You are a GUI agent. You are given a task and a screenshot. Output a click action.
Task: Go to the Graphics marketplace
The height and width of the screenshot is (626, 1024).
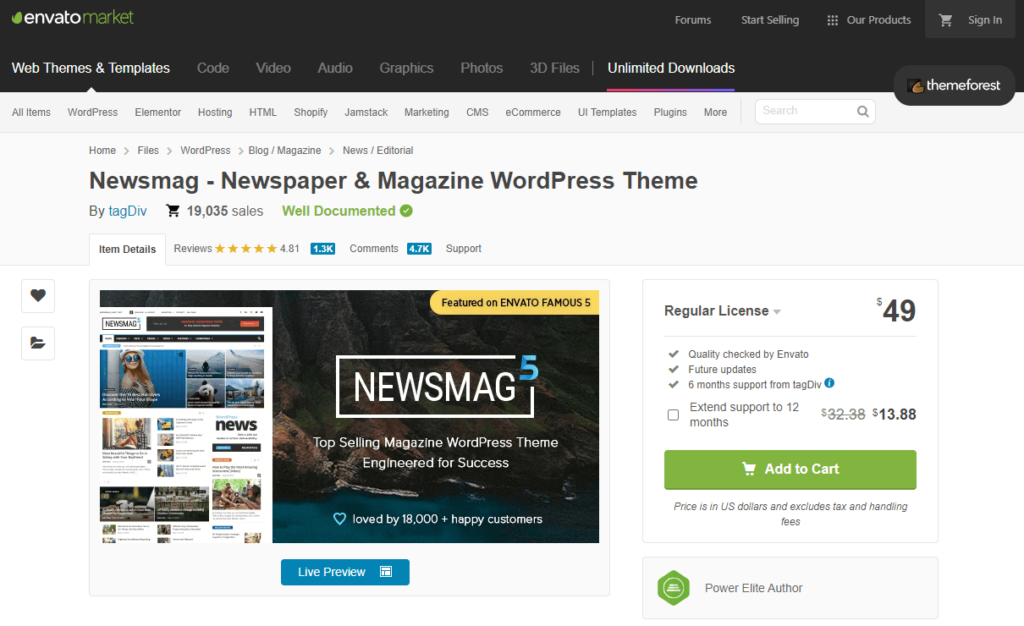(406, 68)
